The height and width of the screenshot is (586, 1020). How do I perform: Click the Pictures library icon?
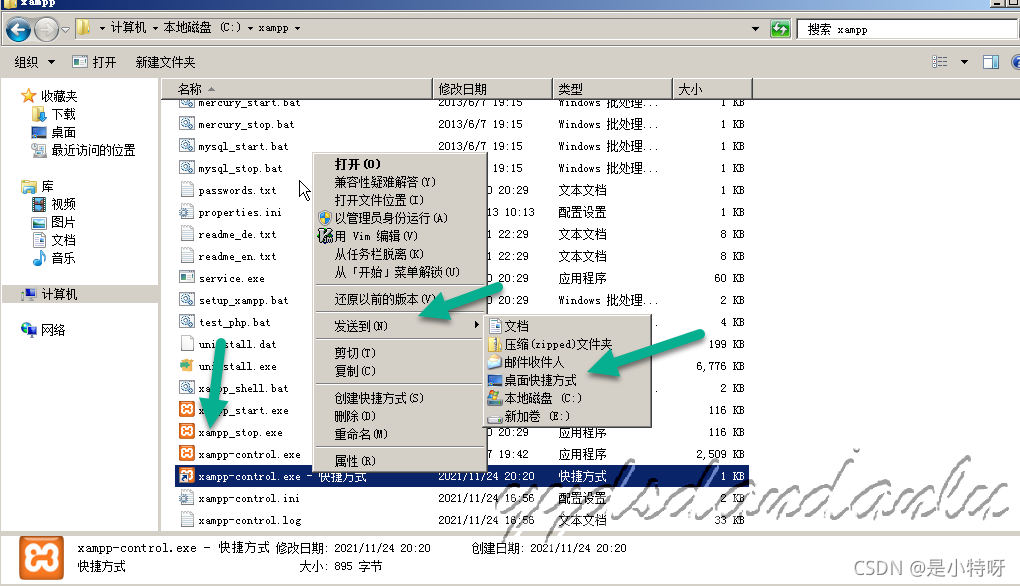38,222
